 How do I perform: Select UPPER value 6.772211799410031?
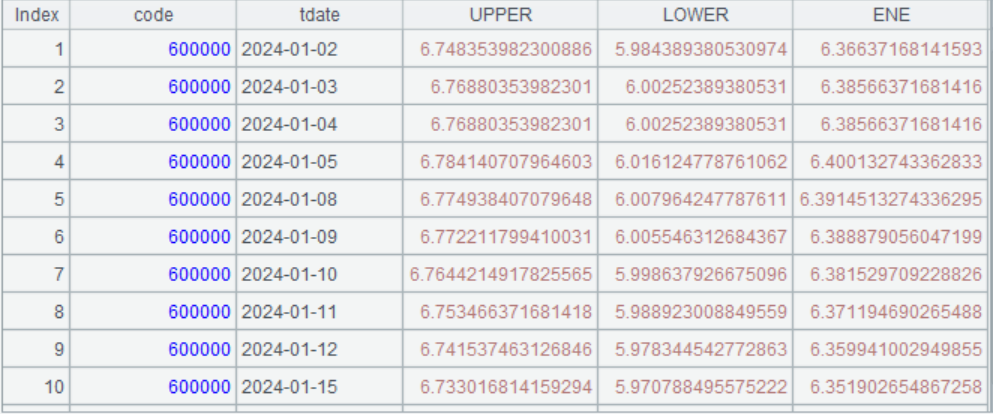[x=500, y=237]
